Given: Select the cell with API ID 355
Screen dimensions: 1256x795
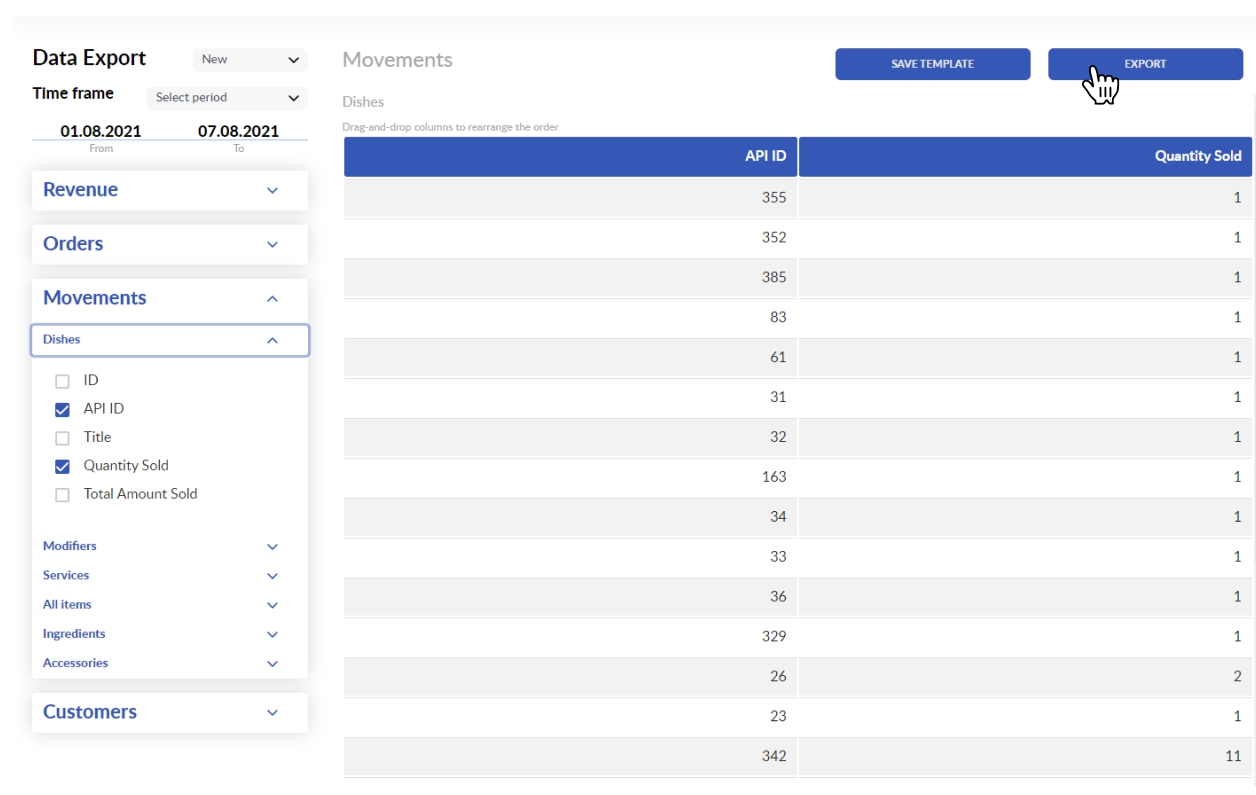Looking at the screenshot, I should (570, 198).
